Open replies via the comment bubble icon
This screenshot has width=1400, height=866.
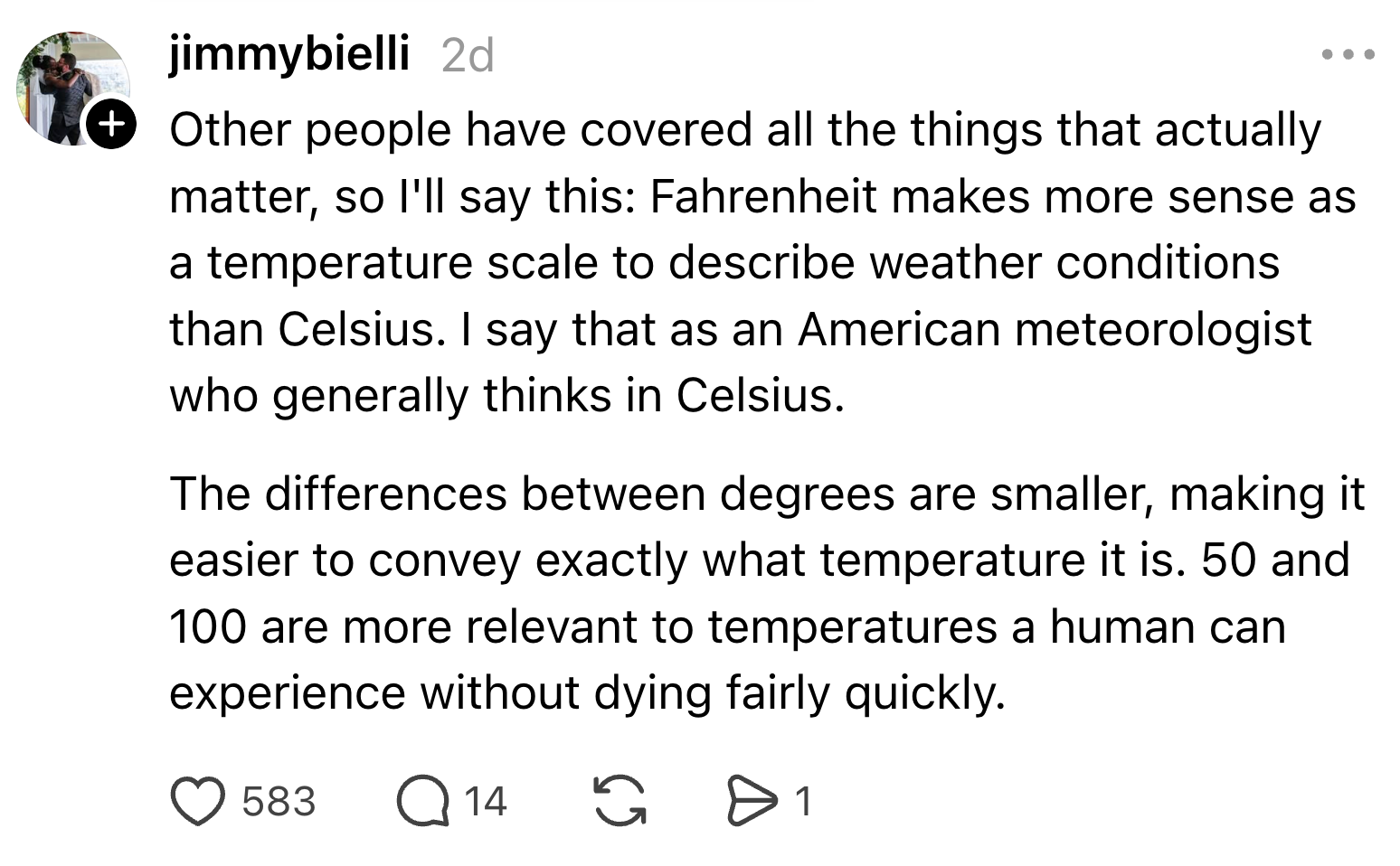(422, 802)
